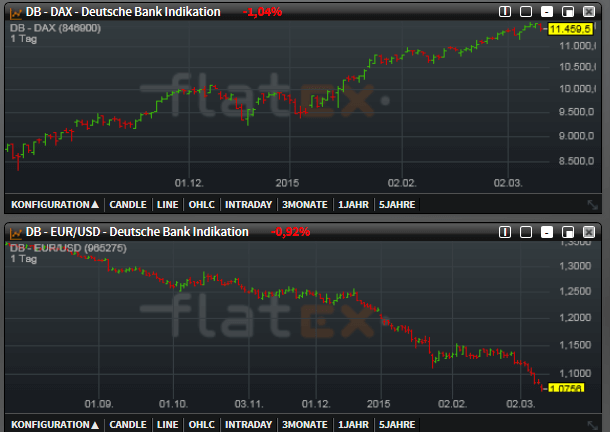Select 5JAHRE range for the EUR/USD chart
Viewport: 610px width, 432px height.
(x=397, y=425)
